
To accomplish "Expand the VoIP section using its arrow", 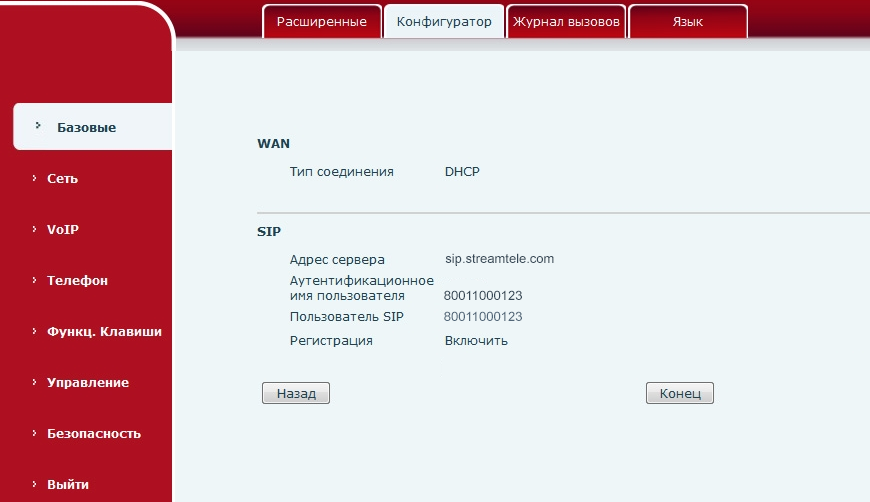I will coord(35,229).
